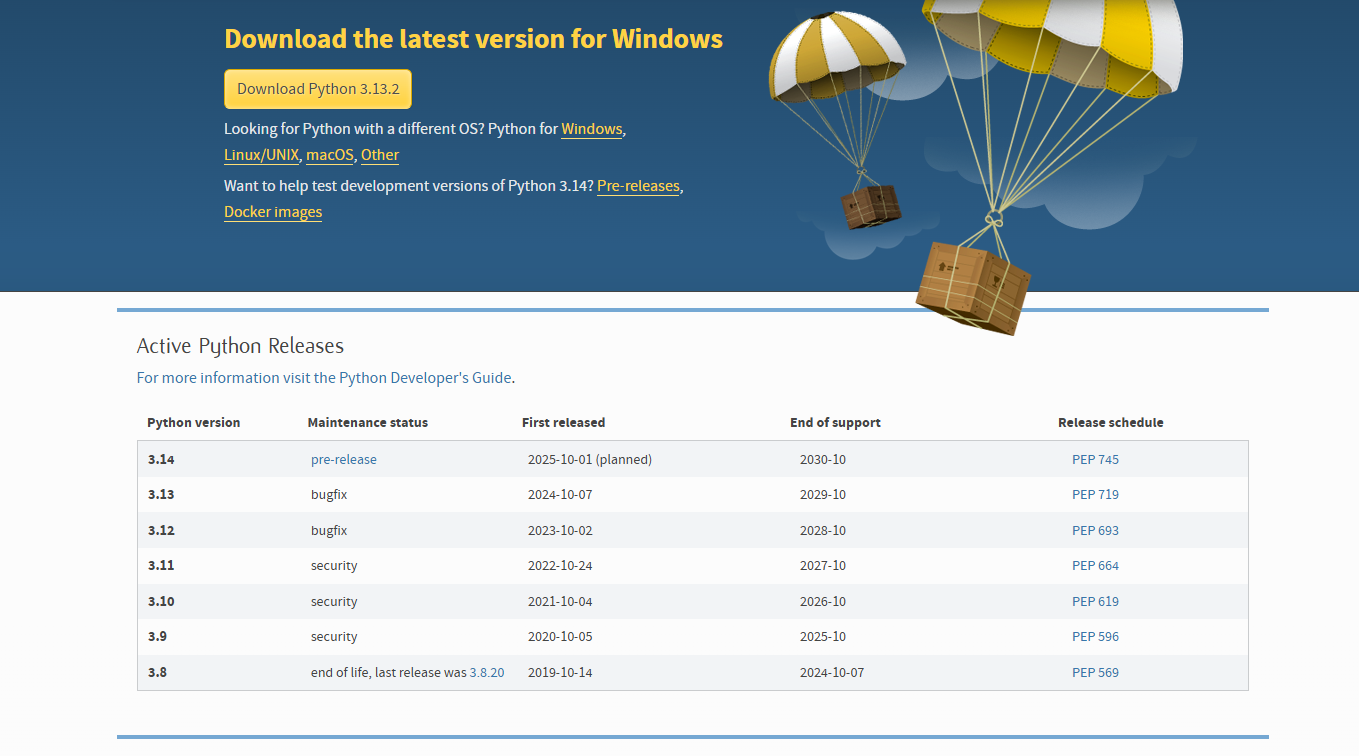1359x756 pixels.
Task: Visit the Pre-releases link
Action: click(638, 186)
